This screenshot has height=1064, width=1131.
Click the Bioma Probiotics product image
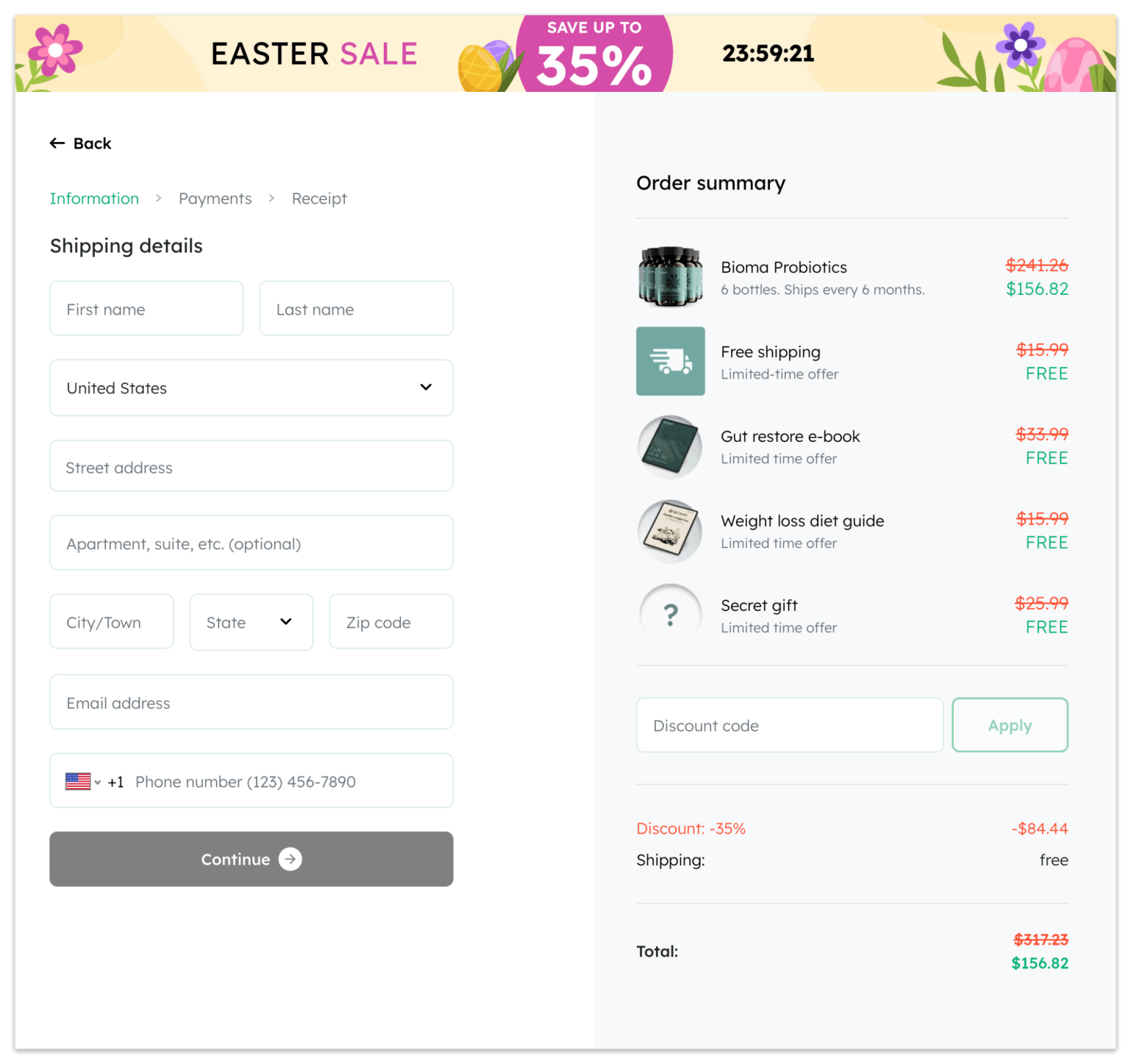[x=670, y=277]
